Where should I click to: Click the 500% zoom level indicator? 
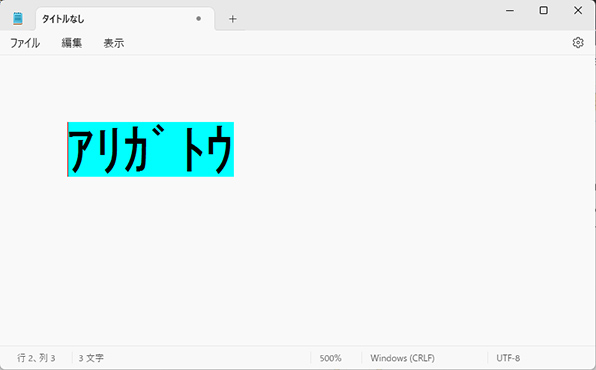click(330, 358)
